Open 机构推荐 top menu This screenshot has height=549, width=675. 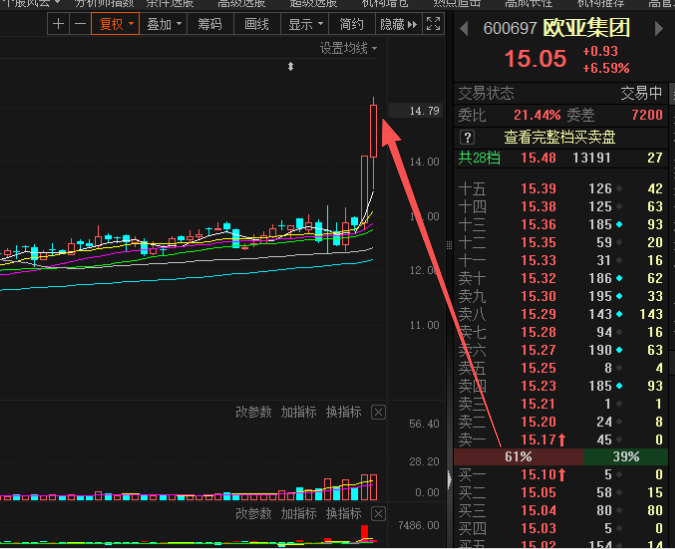click(601, 4)
